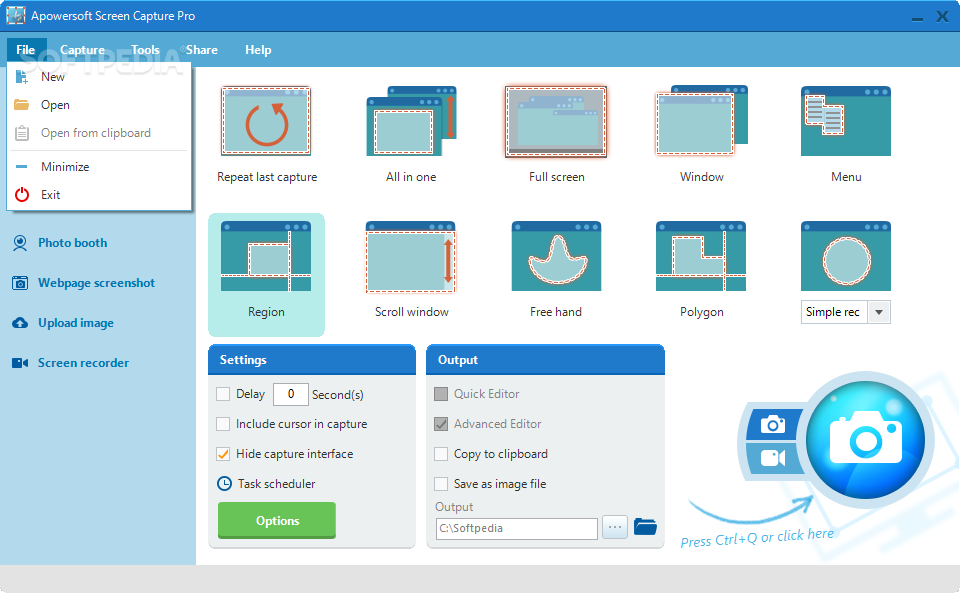Enable the Delay checkbox
This screenshot has width=960, height=593.
(223, 393)
